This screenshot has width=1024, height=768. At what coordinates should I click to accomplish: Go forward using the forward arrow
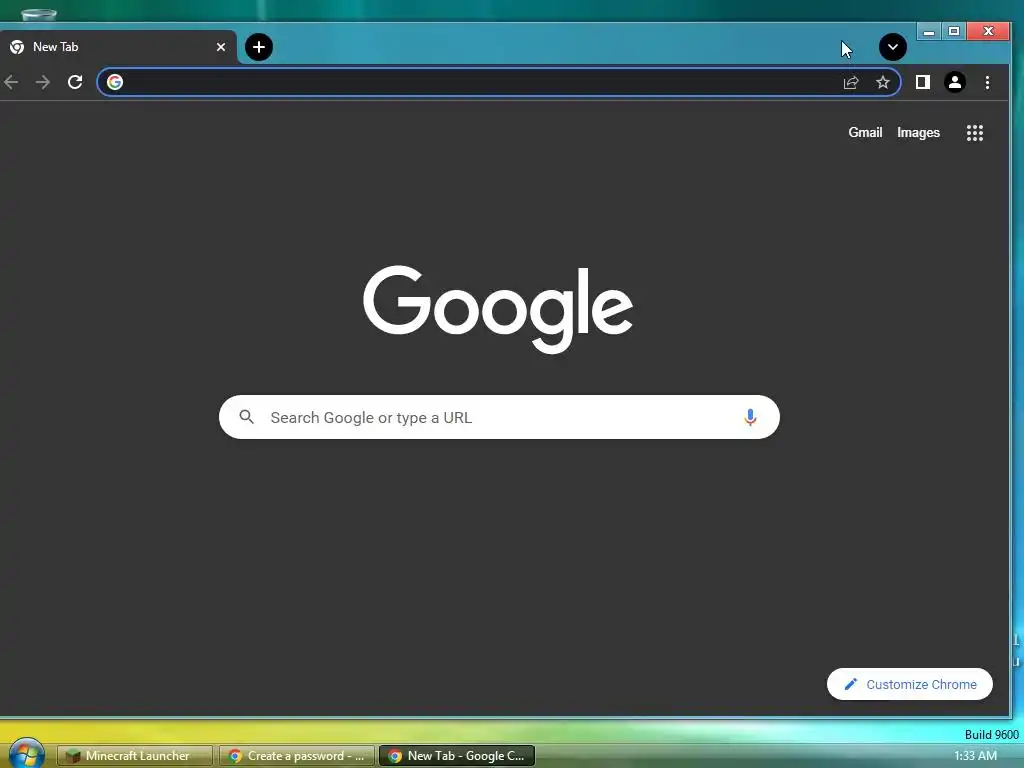coord(43,82)
